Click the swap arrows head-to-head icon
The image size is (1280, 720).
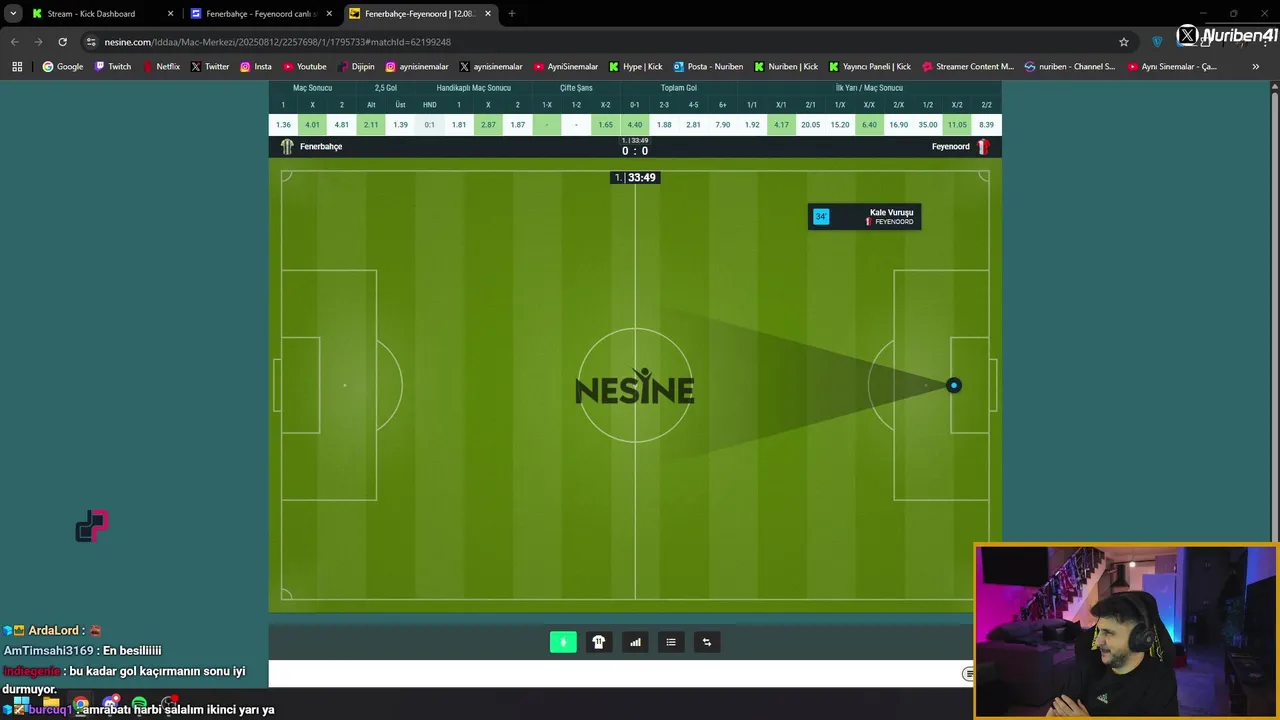[707, 642]
